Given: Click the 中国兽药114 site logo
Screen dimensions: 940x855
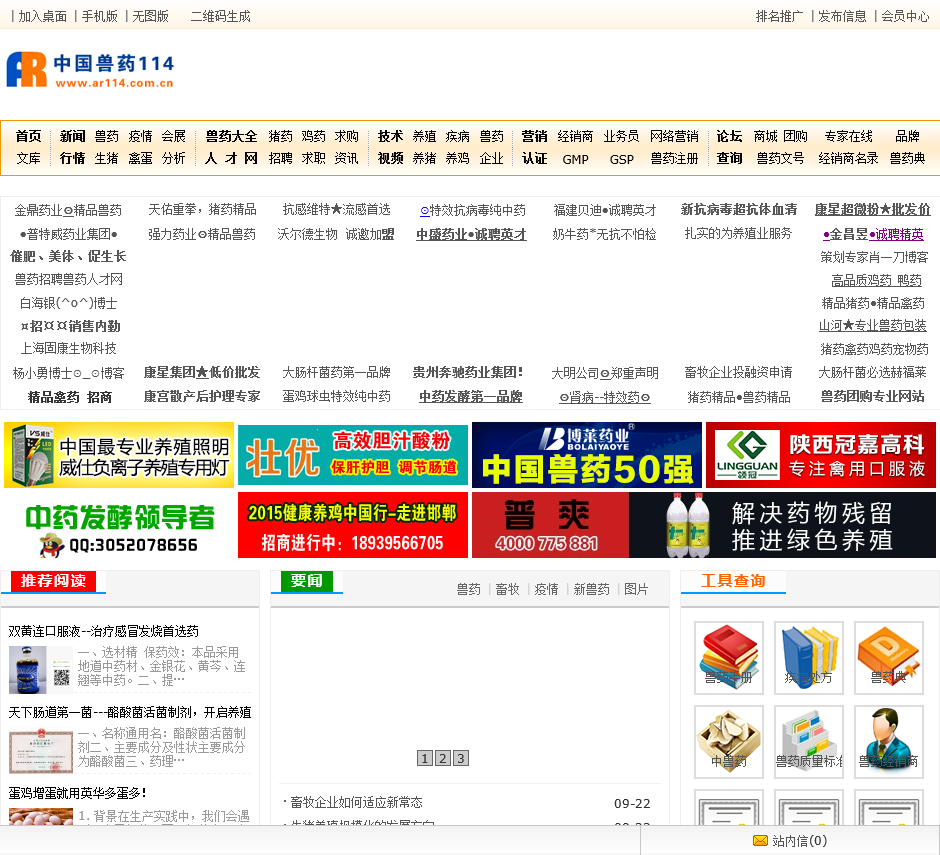Looking at the screenshot, I should tap(90, 70).
